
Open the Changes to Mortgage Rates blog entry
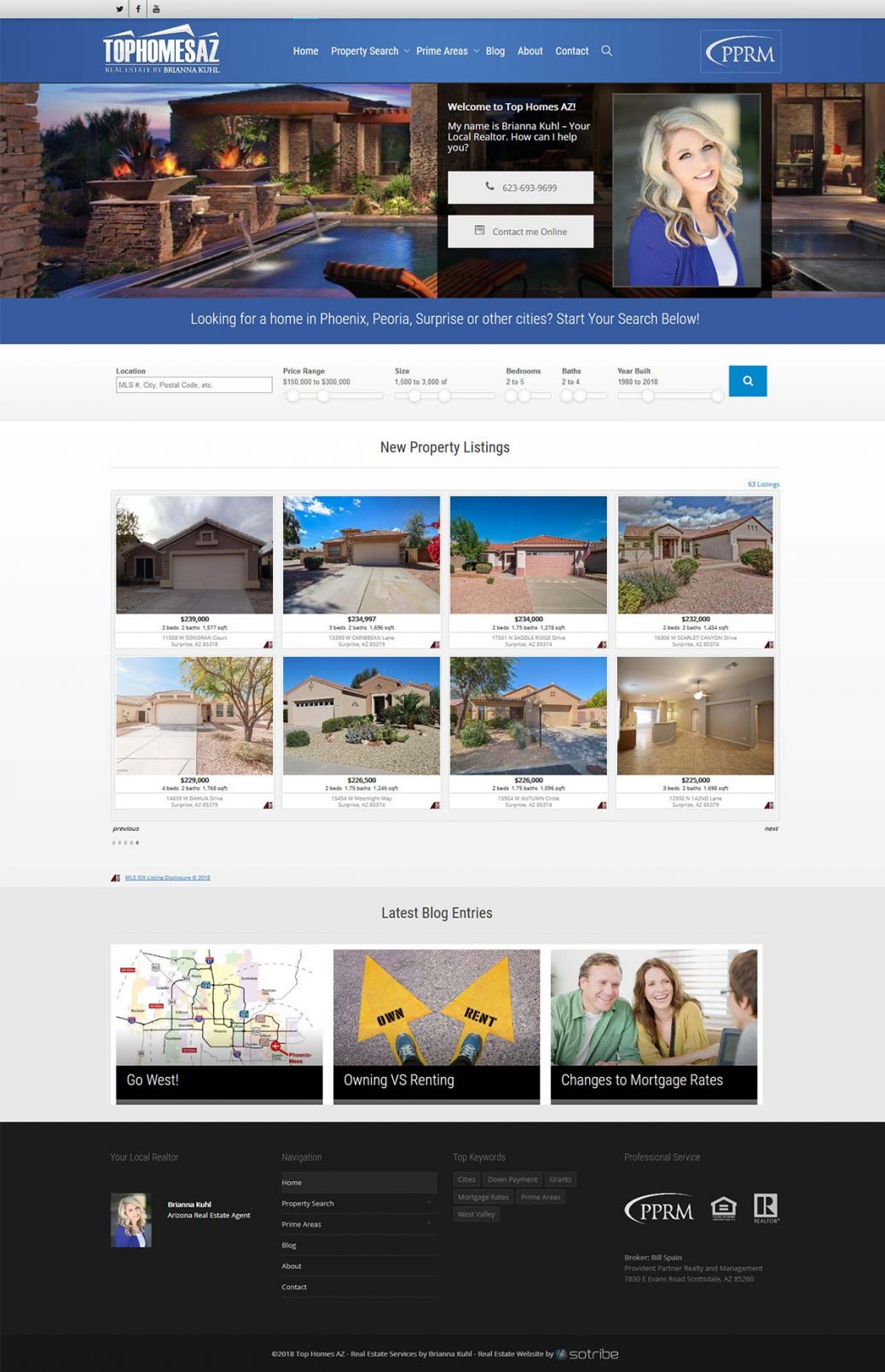[x=654, y=1026]
